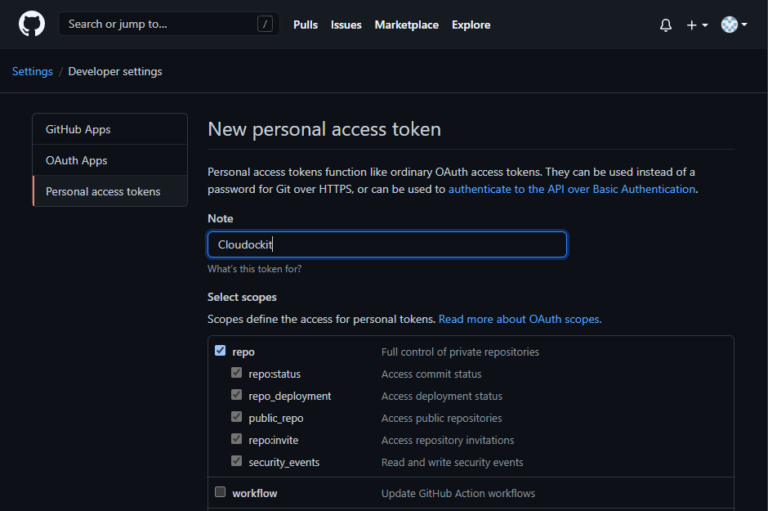Open Marketplace in top navigation
768x511 pixels.
(406, 25)
